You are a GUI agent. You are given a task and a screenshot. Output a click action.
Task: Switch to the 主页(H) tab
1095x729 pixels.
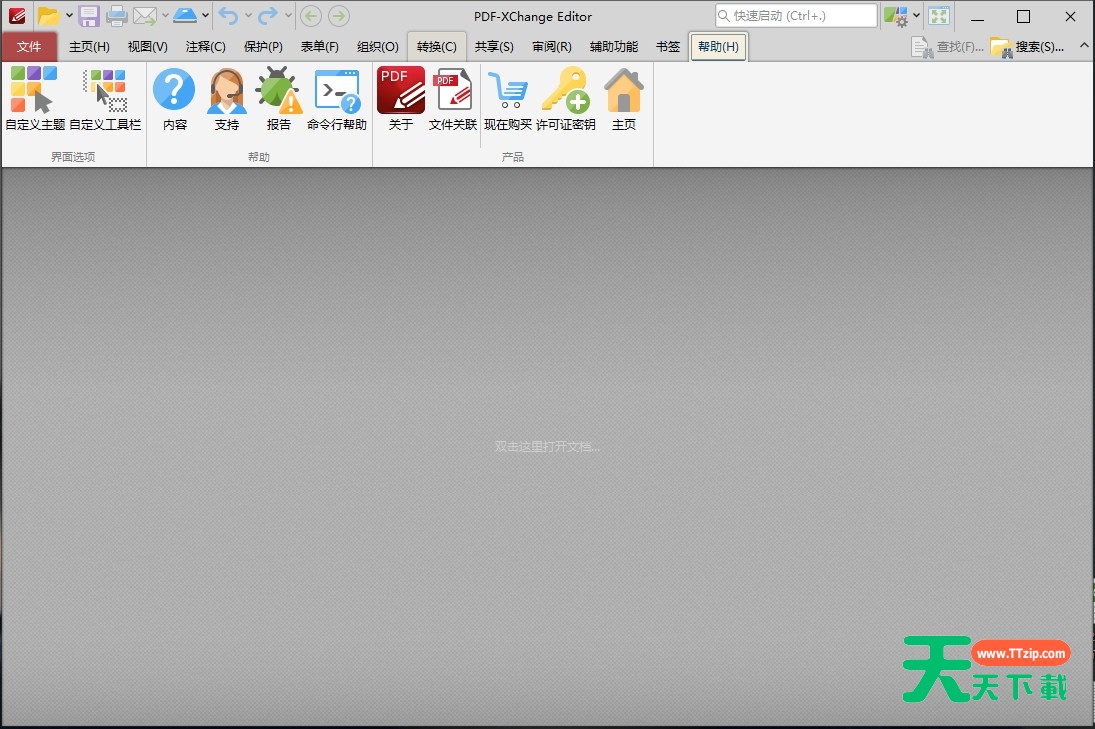point(89,47)
